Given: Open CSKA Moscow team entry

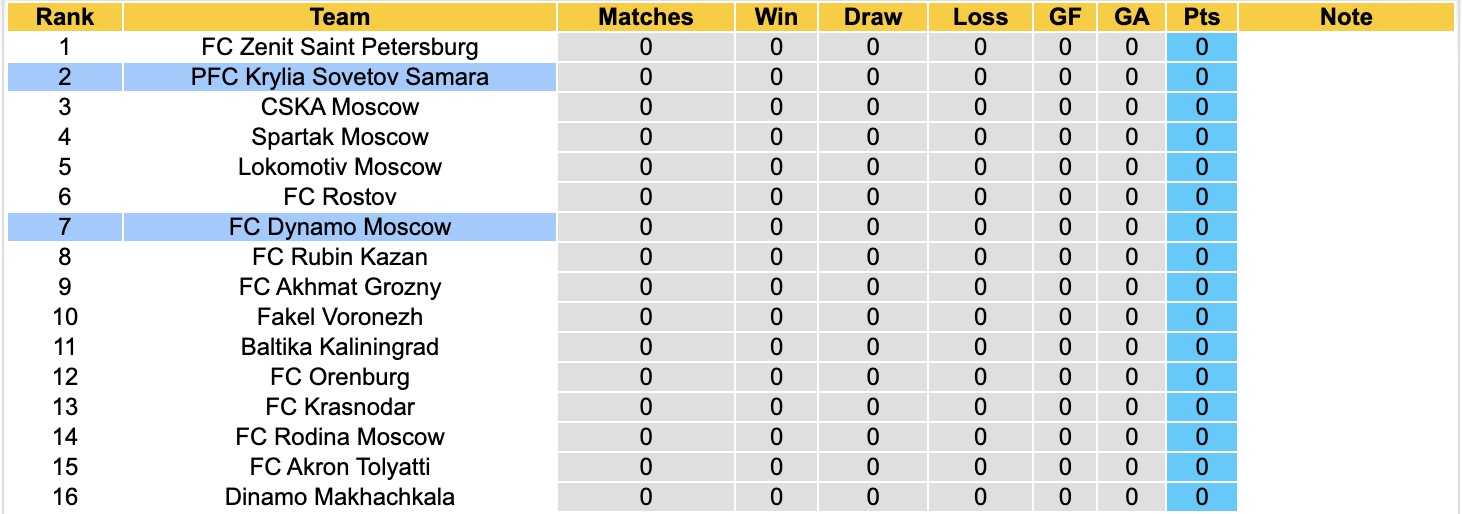Looking at the screenshot, I should pyautogui.click(x=340, y=107).
